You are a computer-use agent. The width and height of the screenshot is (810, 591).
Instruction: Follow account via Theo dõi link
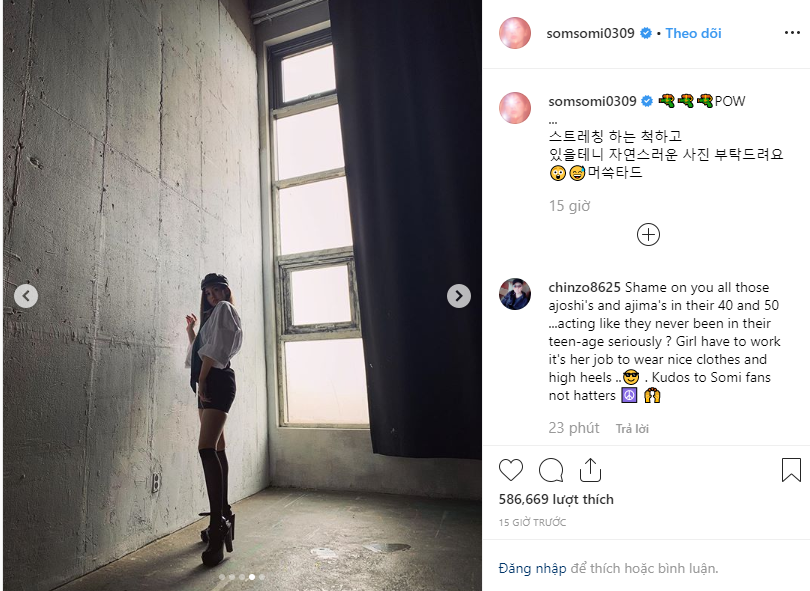pos(693,33)
